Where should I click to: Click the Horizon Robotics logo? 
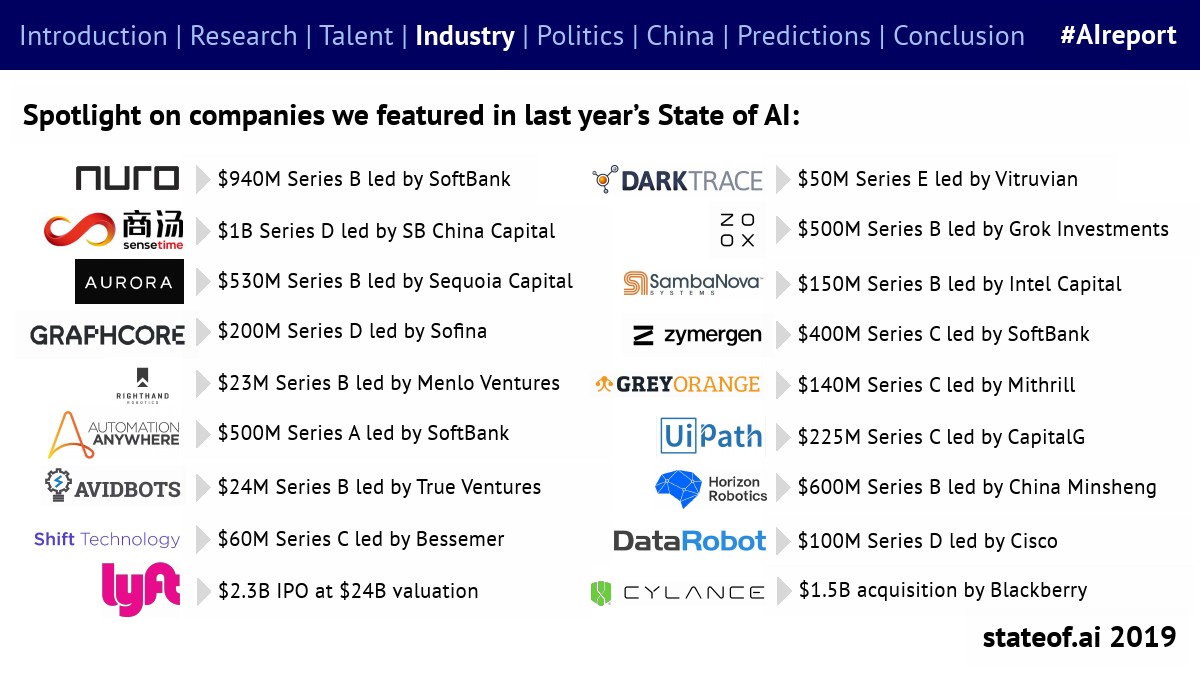click(x=711, y=488)
